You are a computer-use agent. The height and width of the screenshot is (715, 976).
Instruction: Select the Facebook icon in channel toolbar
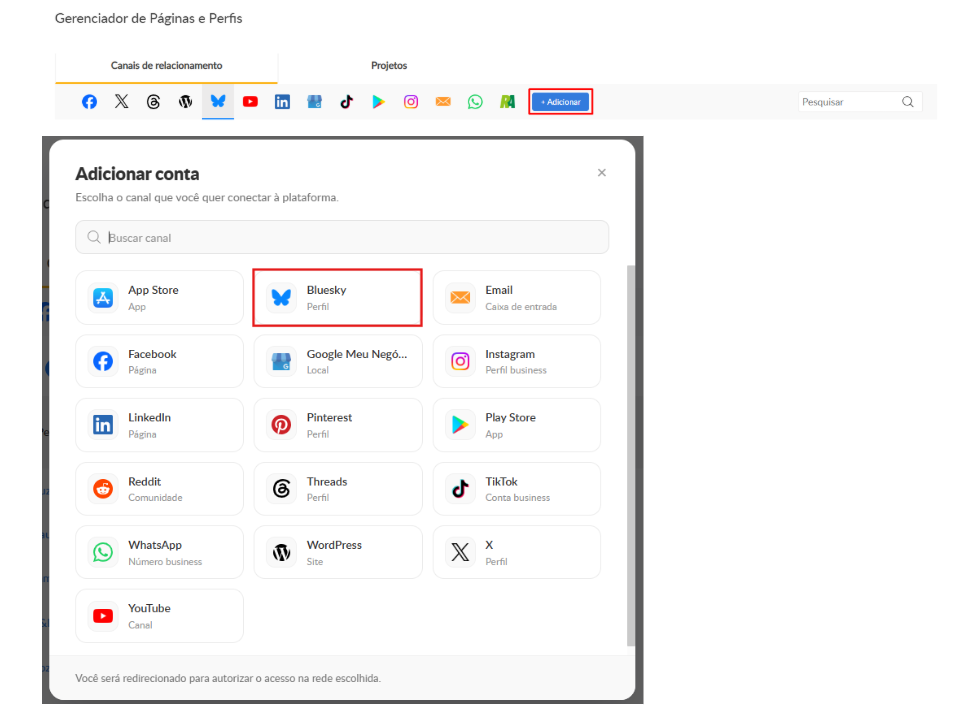90,101
